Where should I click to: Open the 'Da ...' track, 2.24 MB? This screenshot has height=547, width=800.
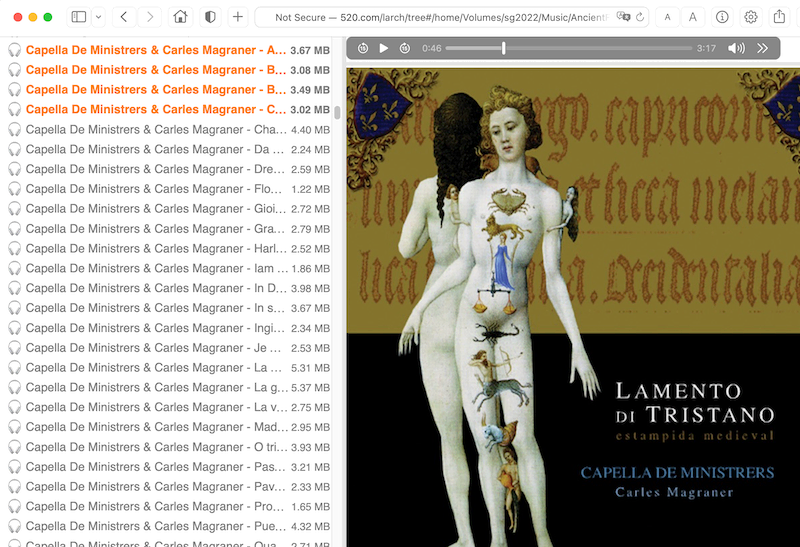(x=169, y=150)
